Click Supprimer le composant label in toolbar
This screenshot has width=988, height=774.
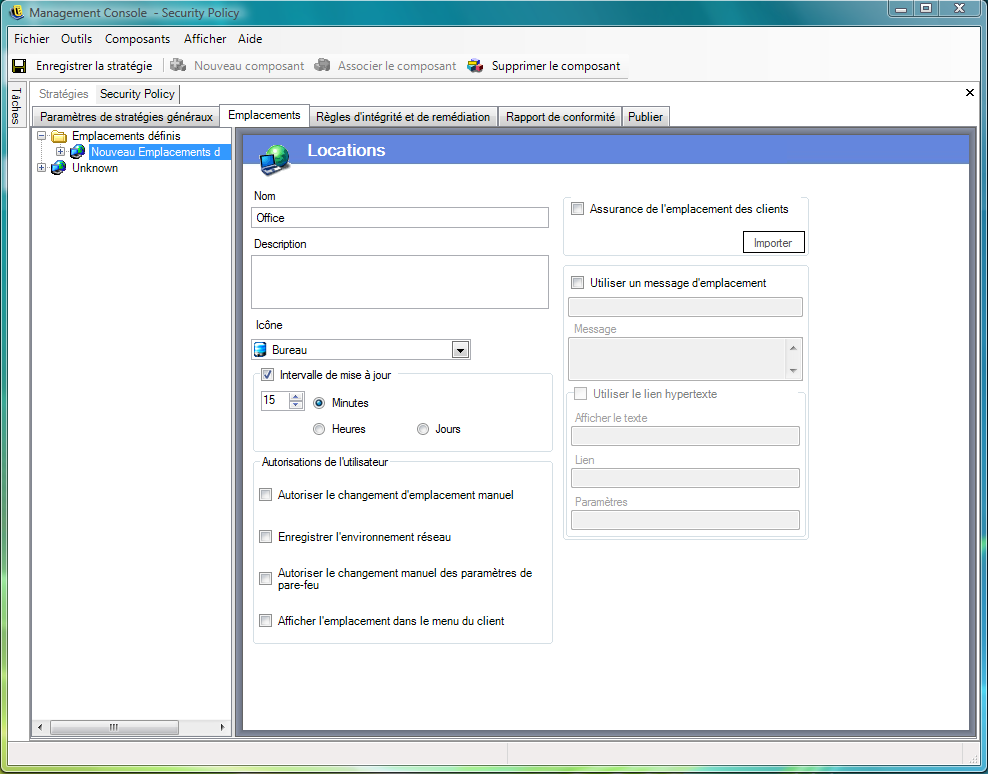coord(556,66)
